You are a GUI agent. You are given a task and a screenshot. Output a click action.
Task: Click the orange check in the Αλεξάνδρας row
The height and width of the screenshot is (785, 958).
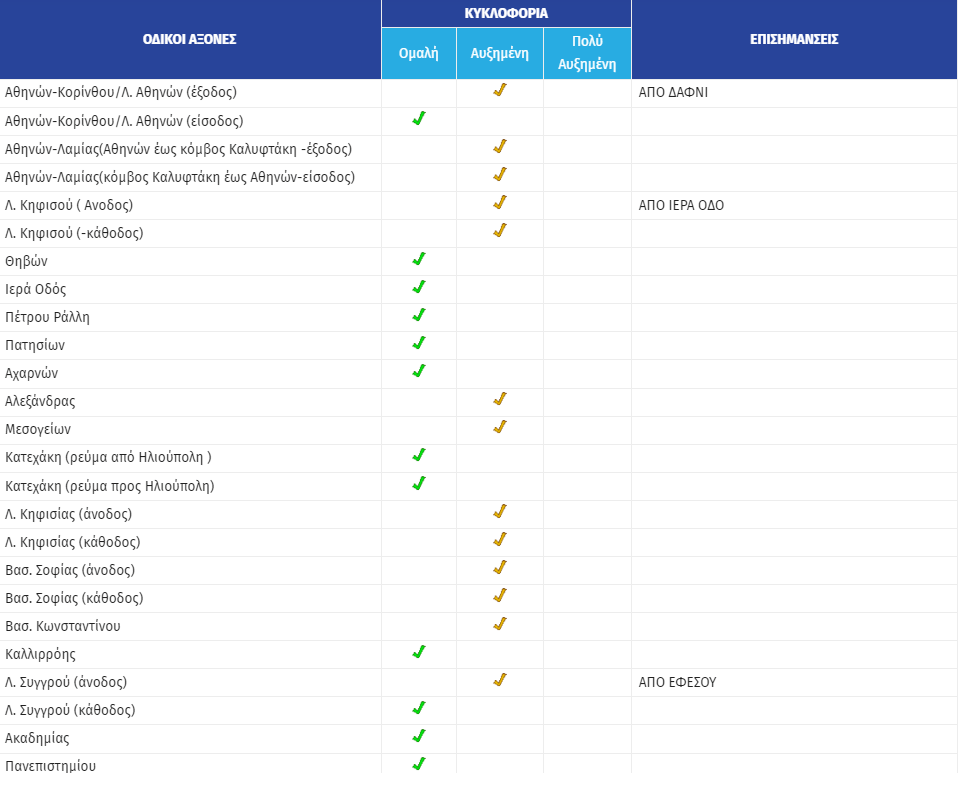(x=500, y=400)
